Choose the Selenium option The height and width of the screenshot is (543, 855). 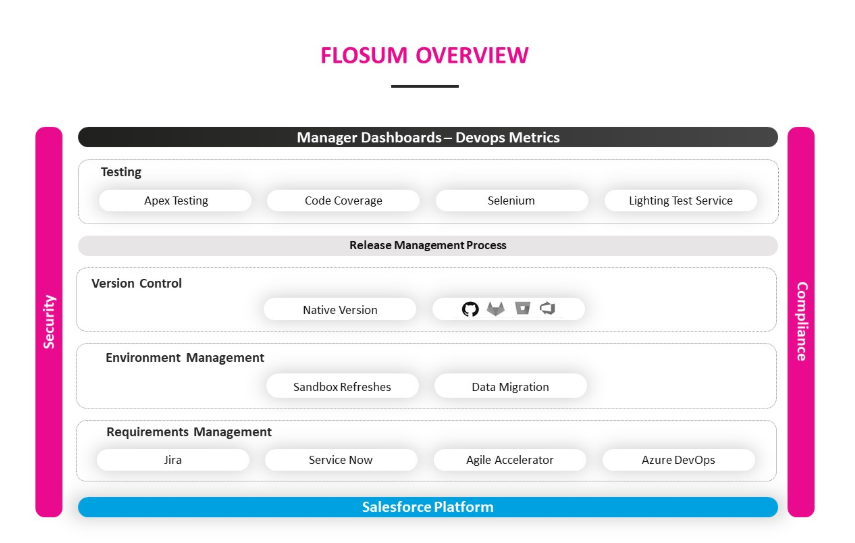[x=511, y=201]
